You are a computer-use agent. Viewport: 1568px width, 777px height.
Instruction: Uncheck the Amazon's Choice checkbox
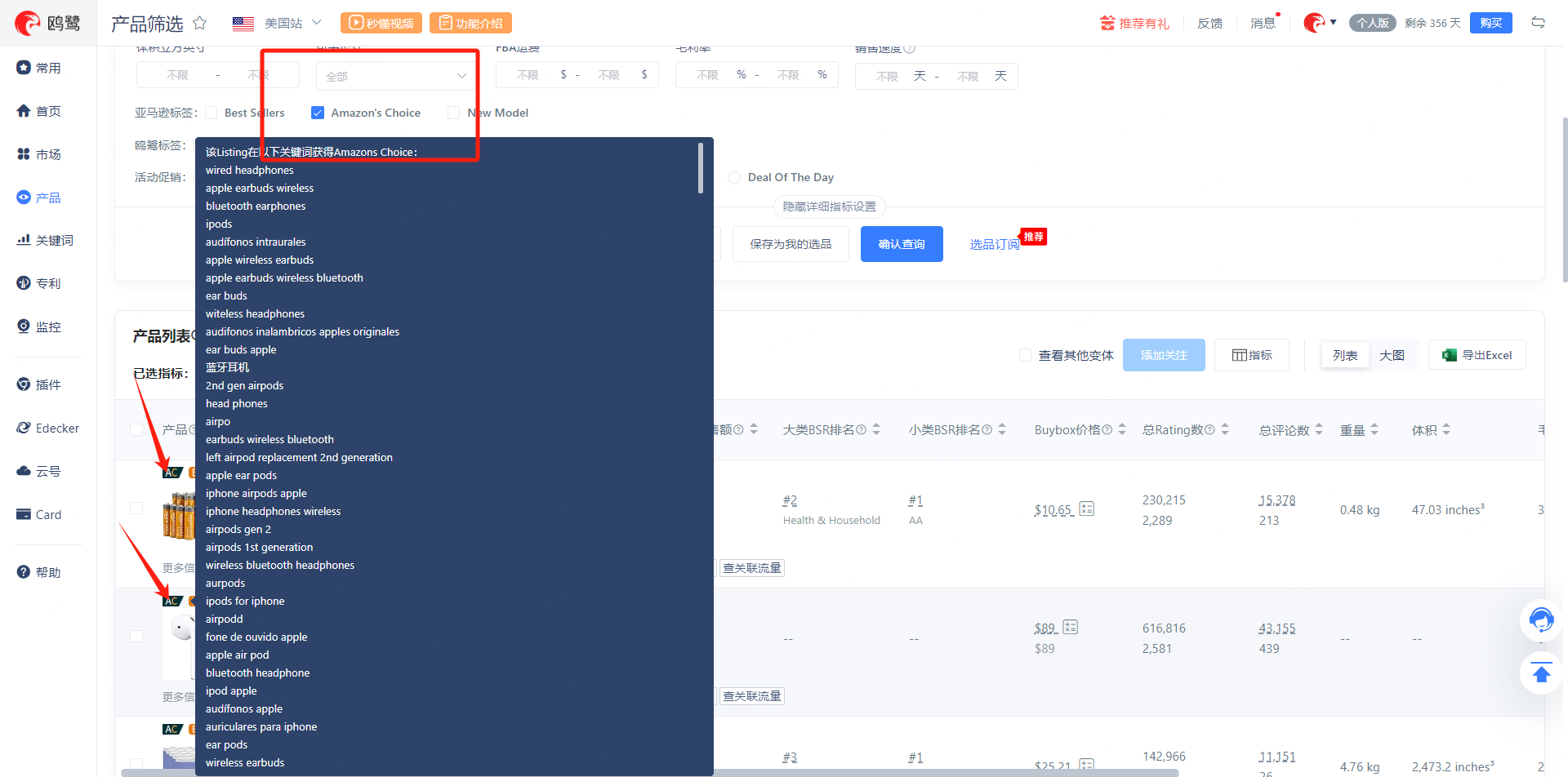pos(318,113)
